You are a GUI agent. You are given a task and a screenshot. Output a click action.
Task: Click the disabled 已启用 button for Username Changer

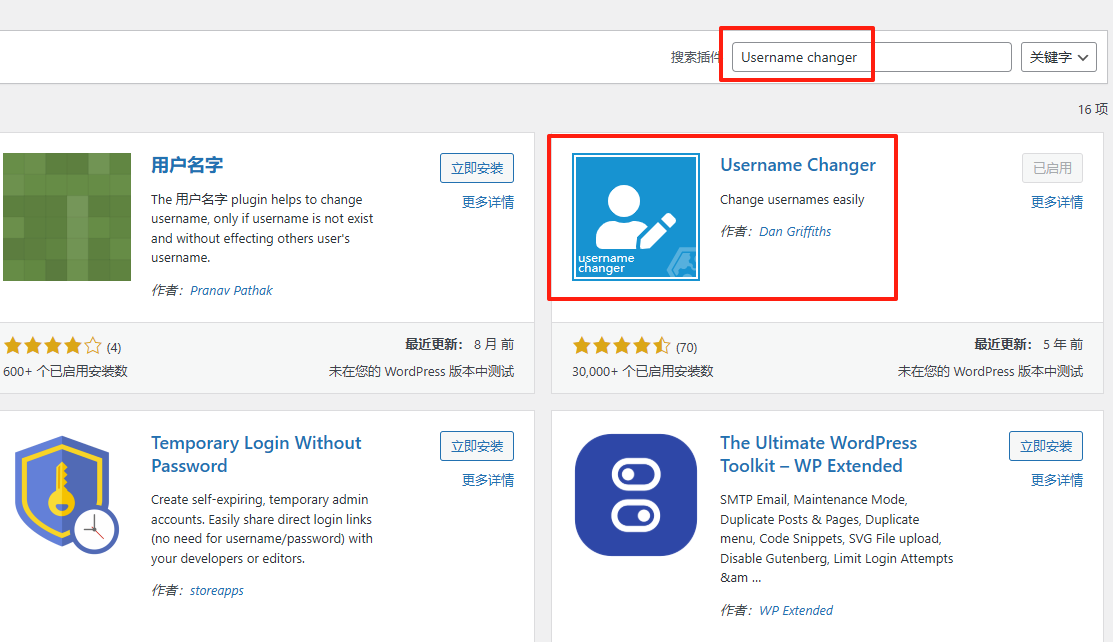pos(1053,168)
